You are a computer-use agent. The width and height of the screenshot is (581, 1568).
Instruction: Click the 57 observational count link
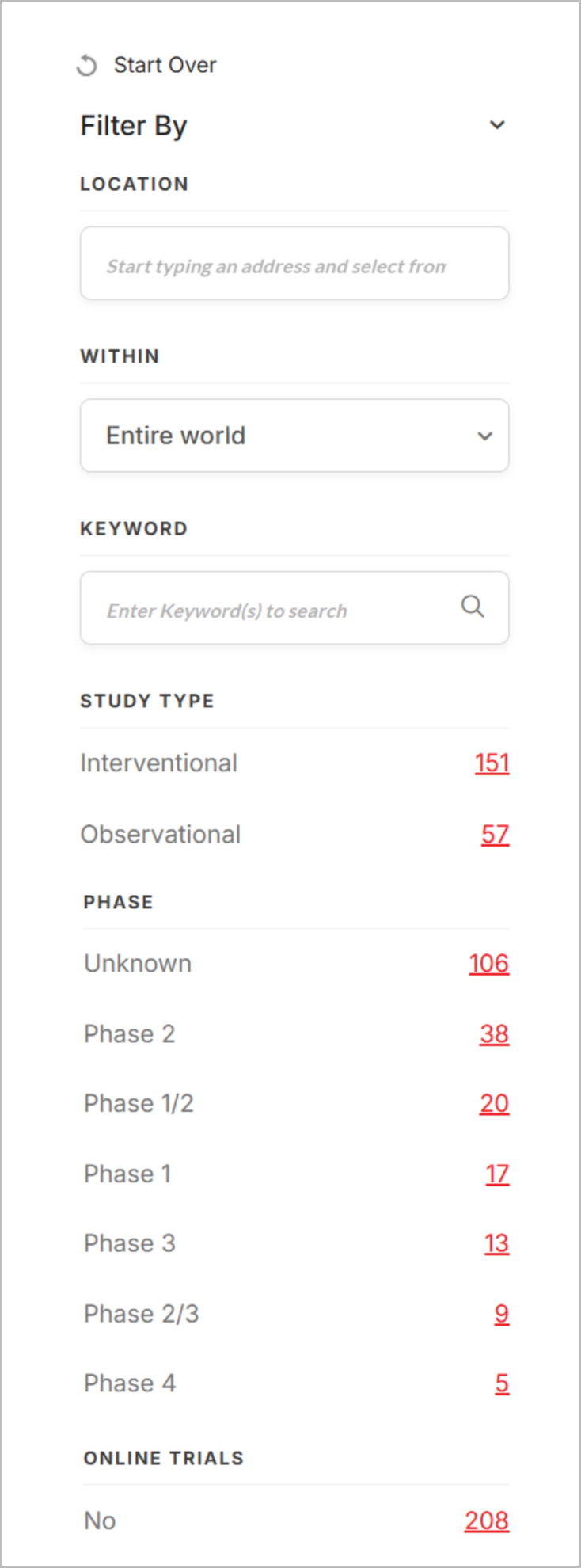495,835
